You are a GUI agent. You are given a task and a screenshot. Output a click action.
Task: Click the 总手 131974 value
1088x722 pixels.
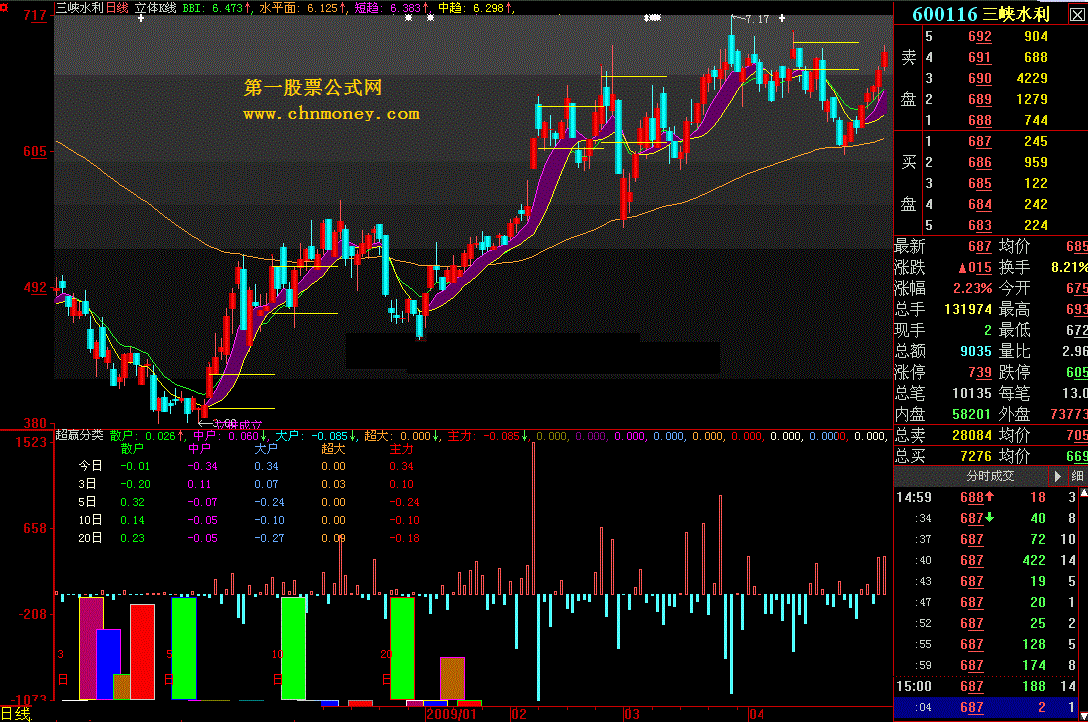(x=969, y=309)
